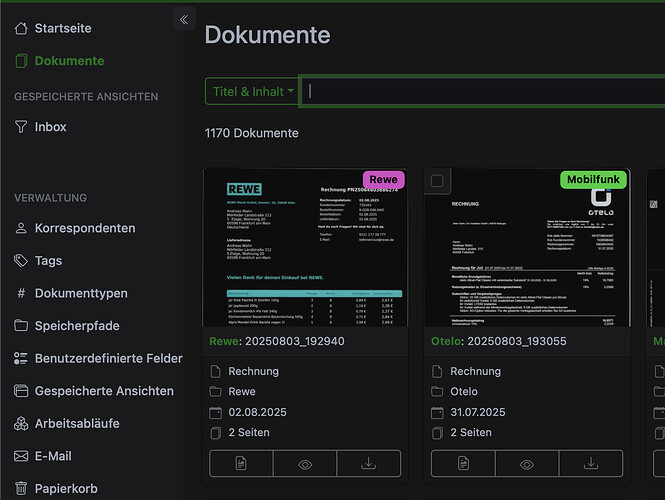
Task: Click date 02.08.2025 on Rewe card
Action: [x=257, y=412]
